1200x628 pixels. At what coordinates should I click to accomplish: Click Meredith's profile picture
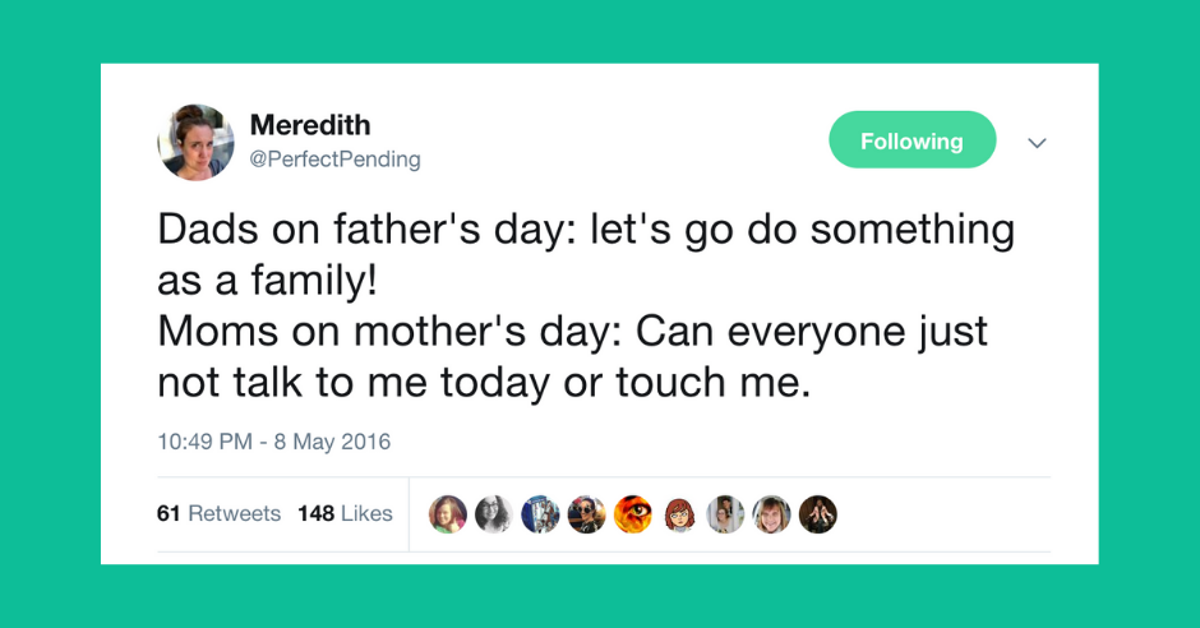pos(195,141)
